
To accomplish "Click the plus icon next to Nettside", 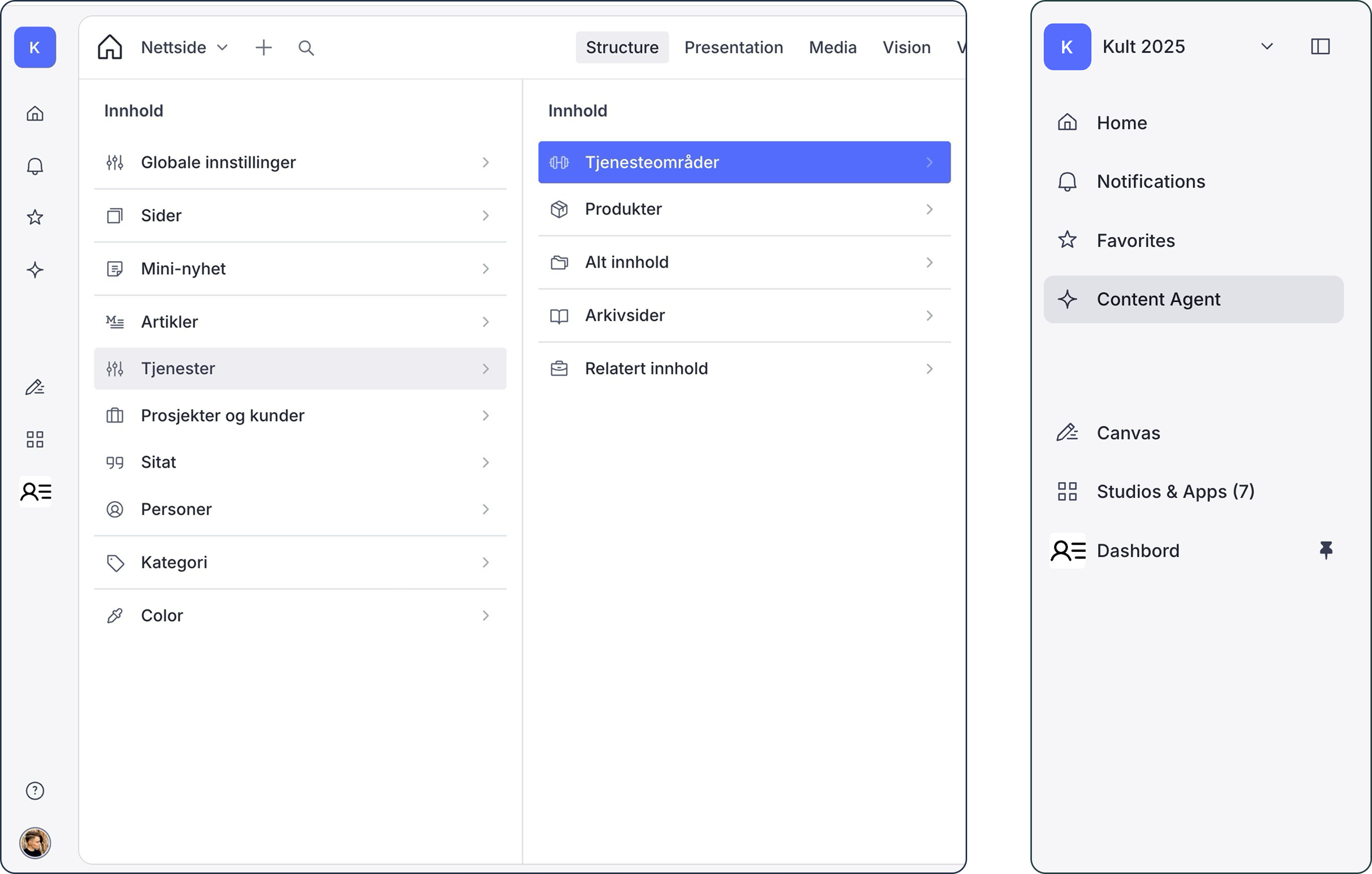I will tap(263, 47).
